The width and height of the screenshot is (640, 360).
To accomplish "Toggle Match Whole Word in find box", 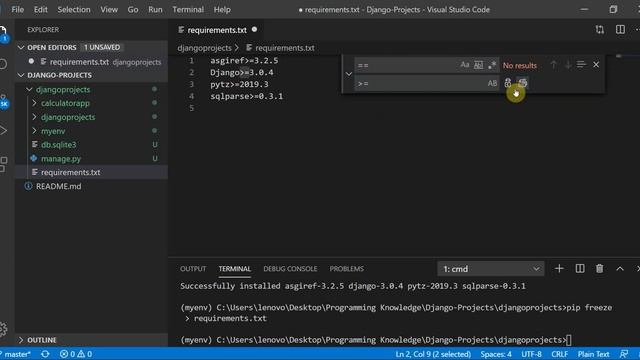I will (x=478, y=65).
